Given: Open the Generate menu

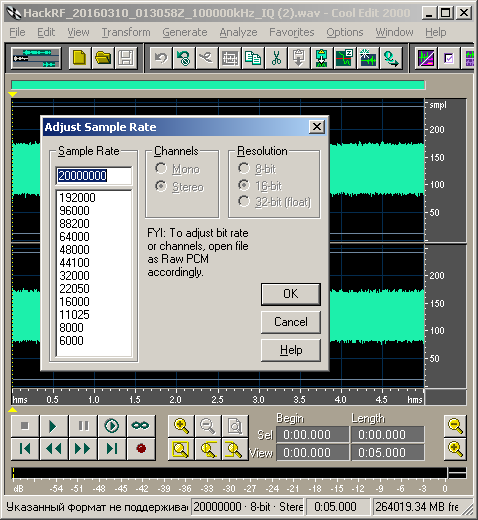Looking at the screenshot, I should coord(185,32).
